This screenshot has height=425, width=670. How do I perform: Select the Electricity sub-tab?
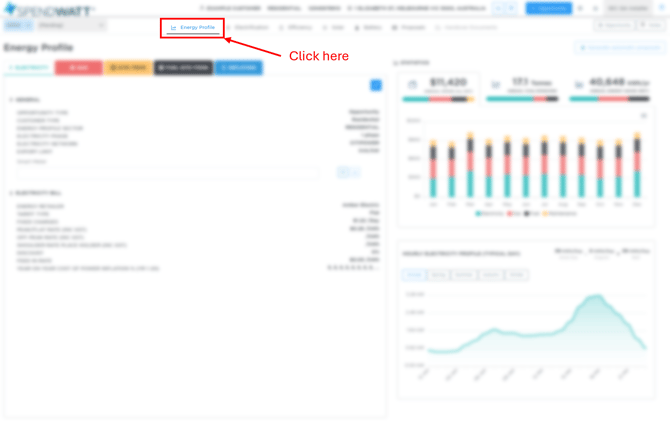pyautogui.click(x=28, y=67)
